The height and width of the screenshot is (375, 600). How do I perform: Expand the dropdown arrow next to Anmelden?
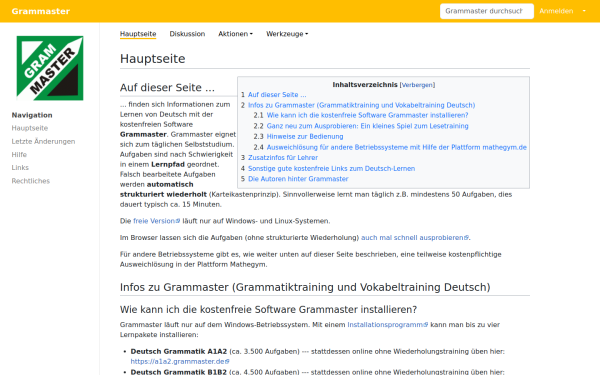tap(584, 11)
